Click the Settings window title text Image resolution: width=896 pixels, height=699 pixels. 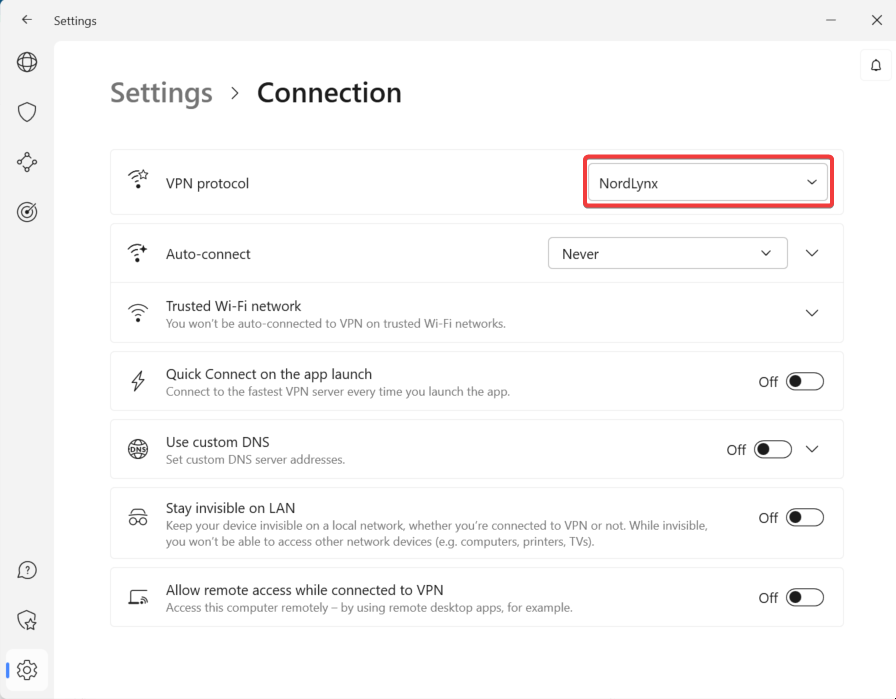(x=75, y=20)
